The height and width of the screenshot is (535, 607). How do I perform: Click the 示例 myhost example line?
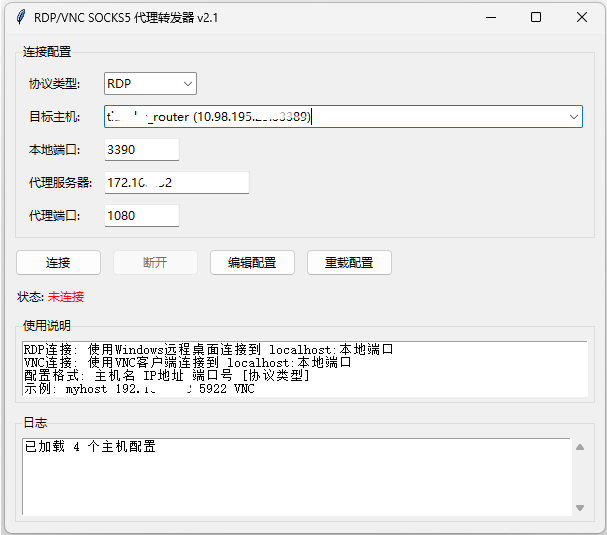tap(139, 389)
